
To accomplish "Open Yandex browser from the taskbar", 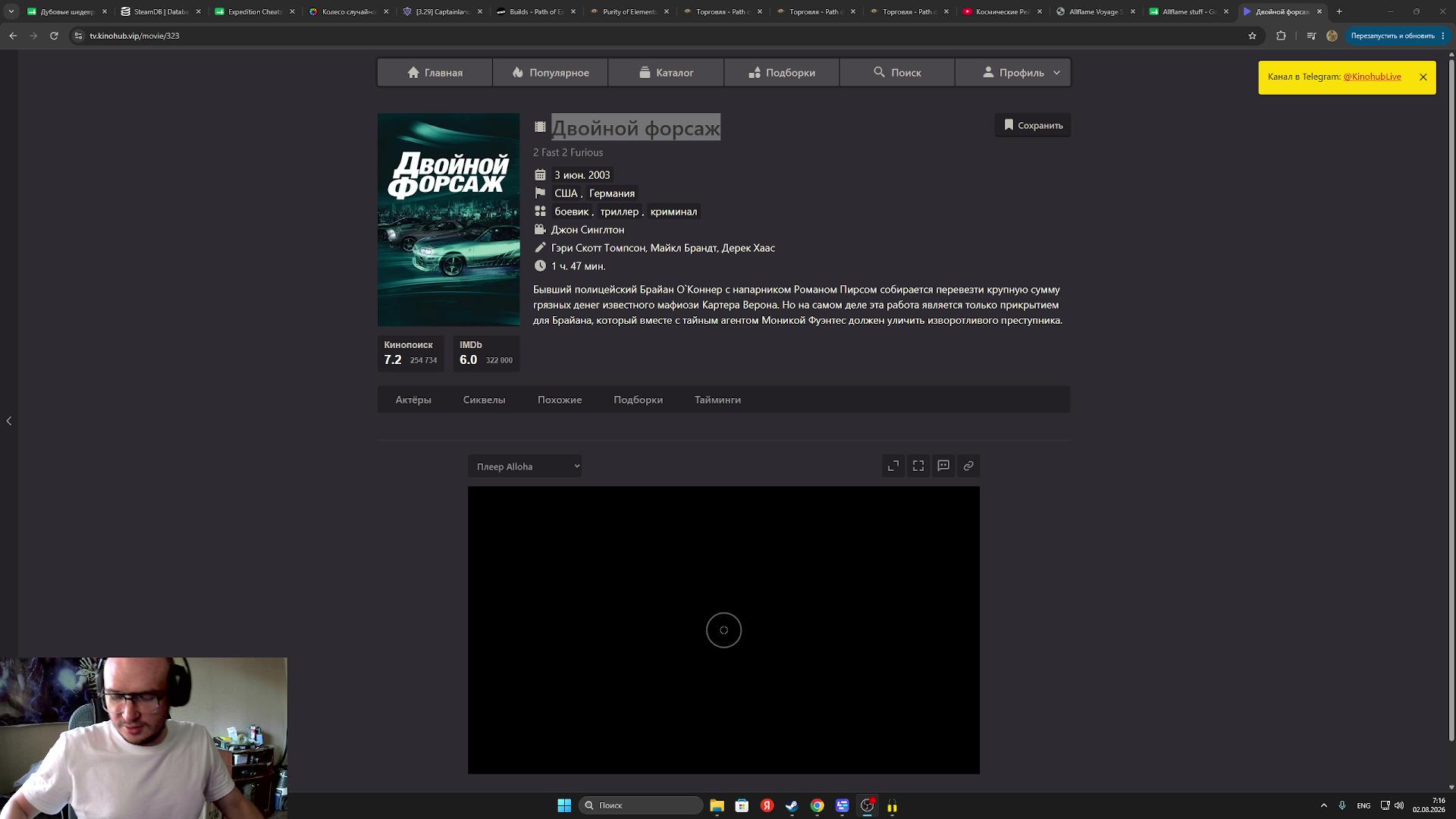I will click(x=767, y=805).
